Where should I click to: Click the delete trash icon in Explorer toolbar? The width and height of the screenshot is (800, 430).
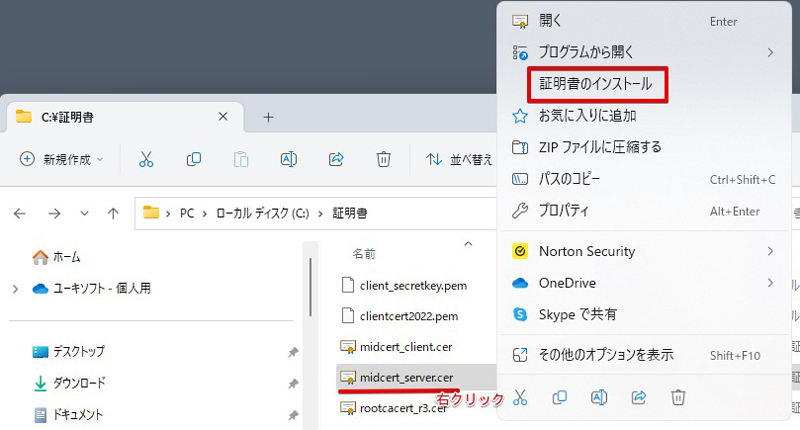384,160
